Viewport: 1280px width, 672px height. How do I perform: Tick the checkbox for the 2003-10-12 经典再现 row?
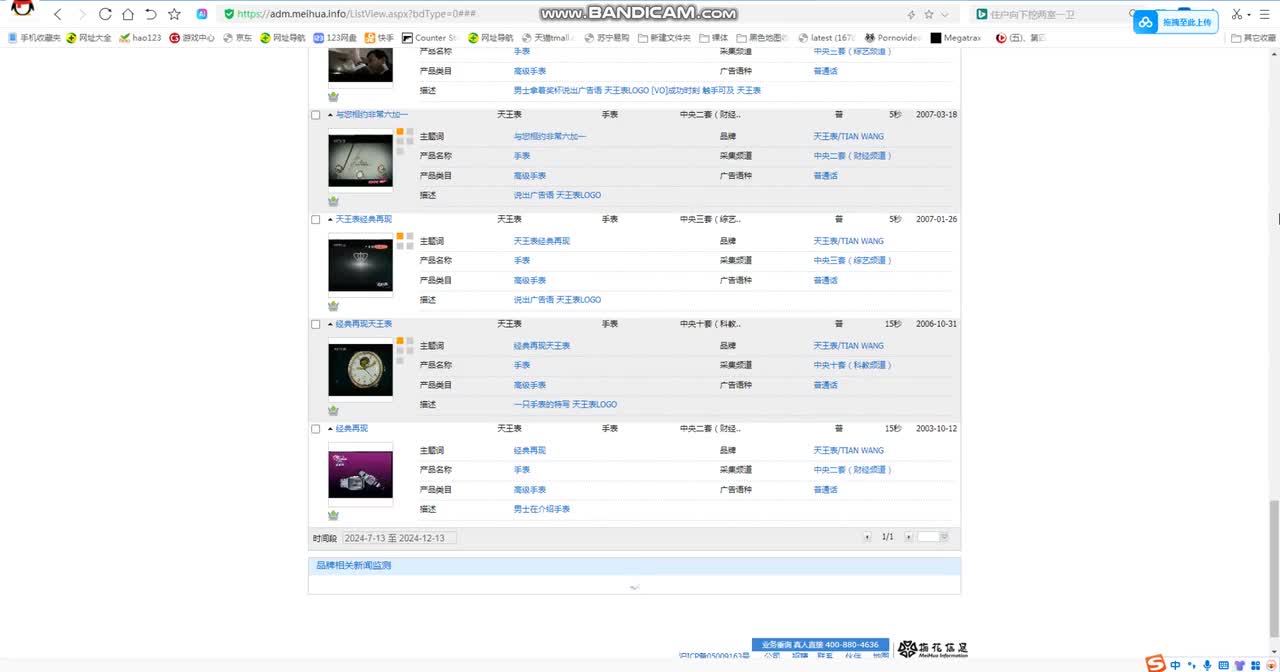pos(316,429)
